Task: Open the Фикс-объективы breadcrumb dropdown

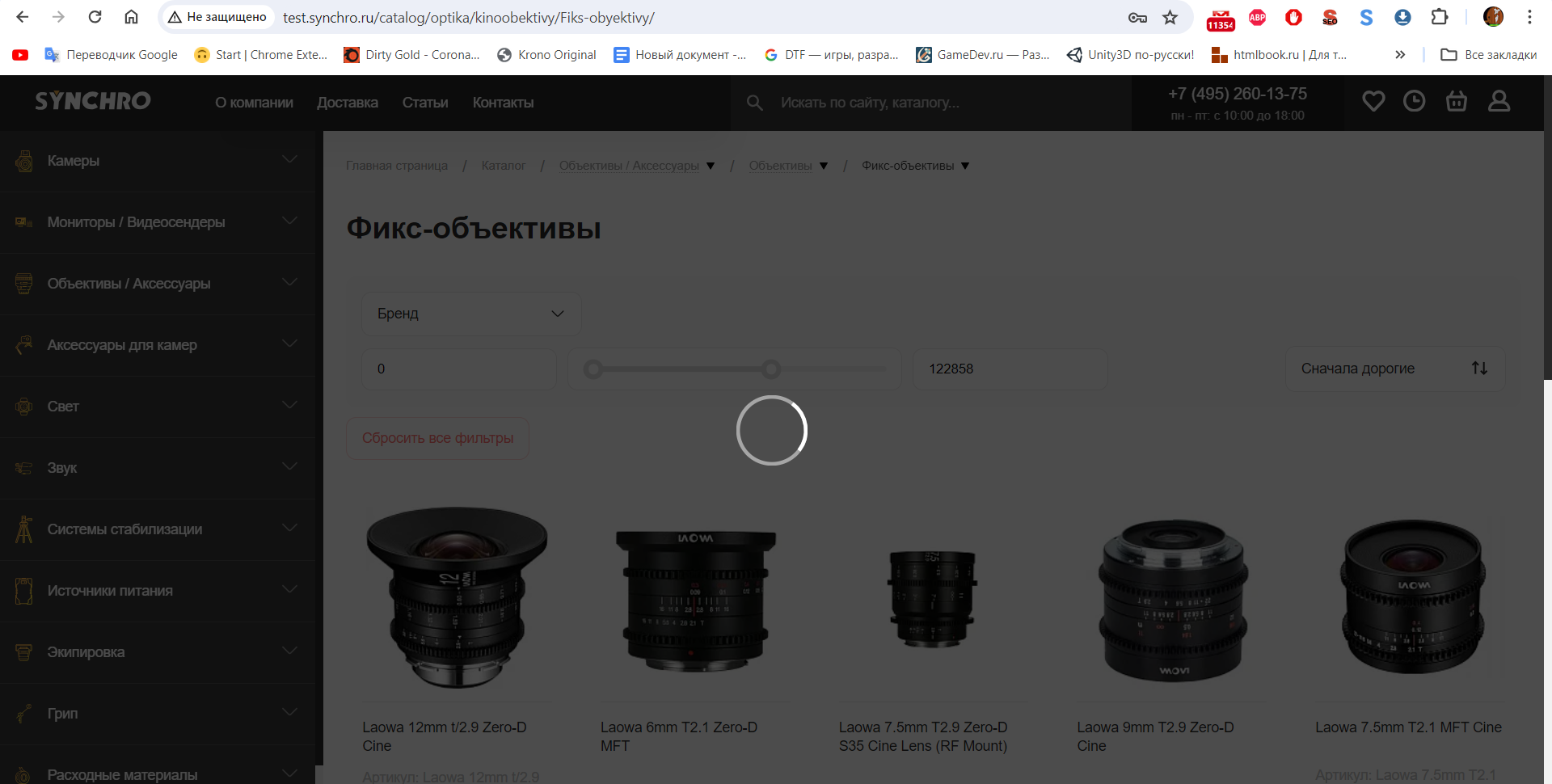Action: 965,166
